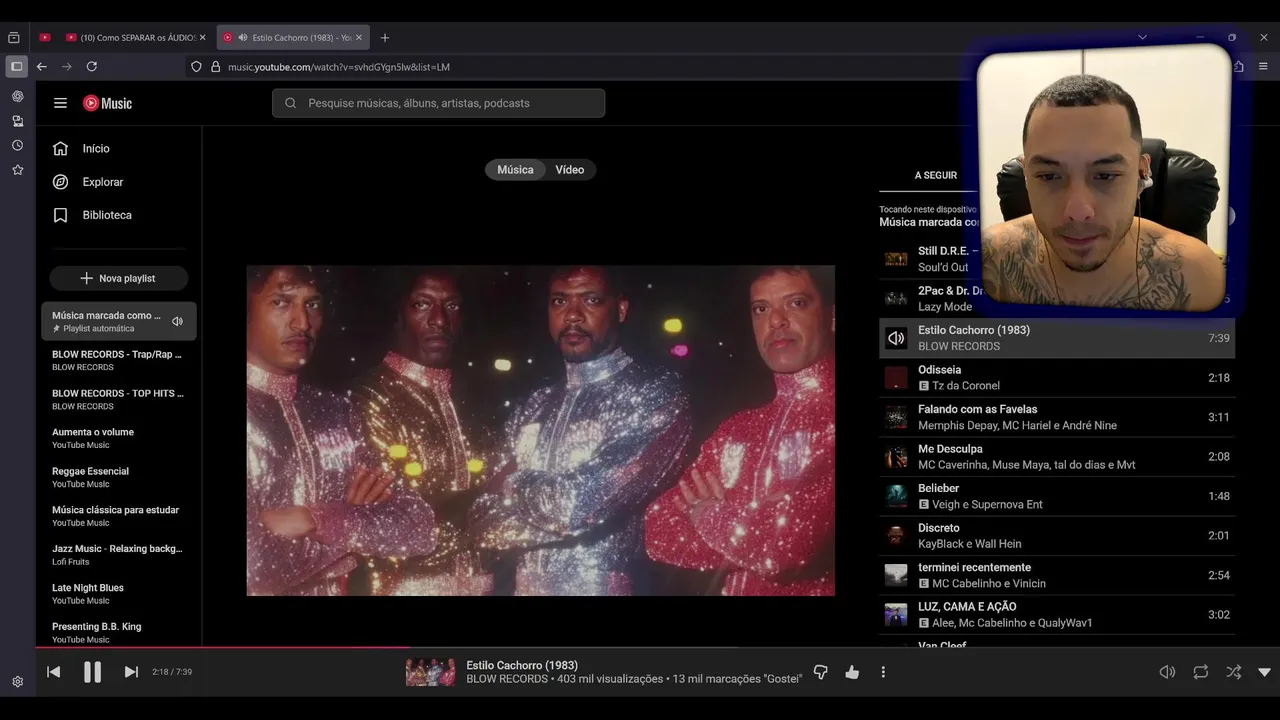Reload the page
Viewport: 1280px width, 720px height.
point(92,66)
